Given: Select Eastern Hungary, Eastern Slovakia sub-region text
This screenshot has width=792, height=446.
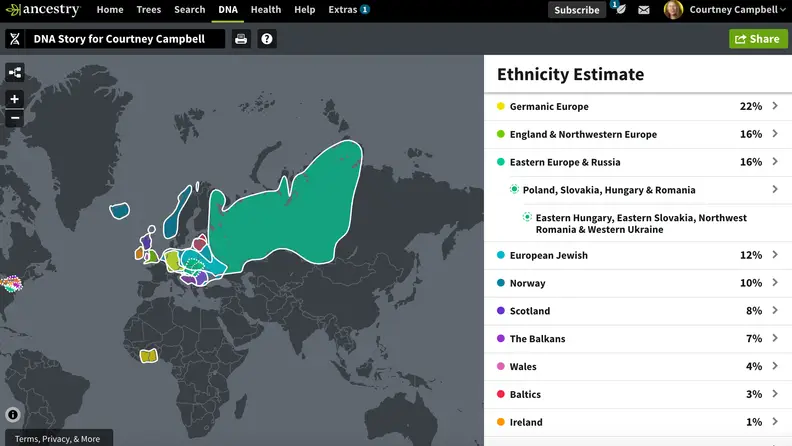Looking at the screenshot, I should pos(641,223).
